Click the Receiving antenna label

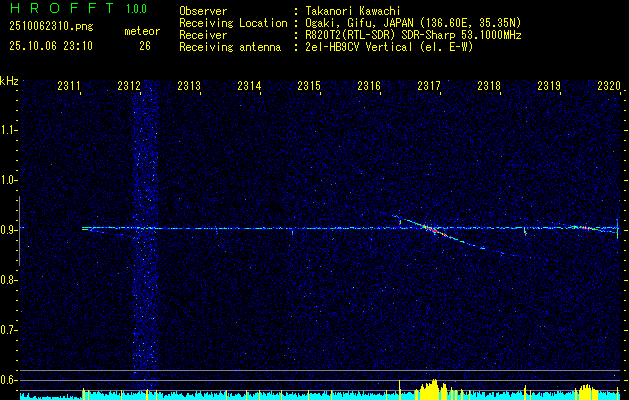[230, 47]
